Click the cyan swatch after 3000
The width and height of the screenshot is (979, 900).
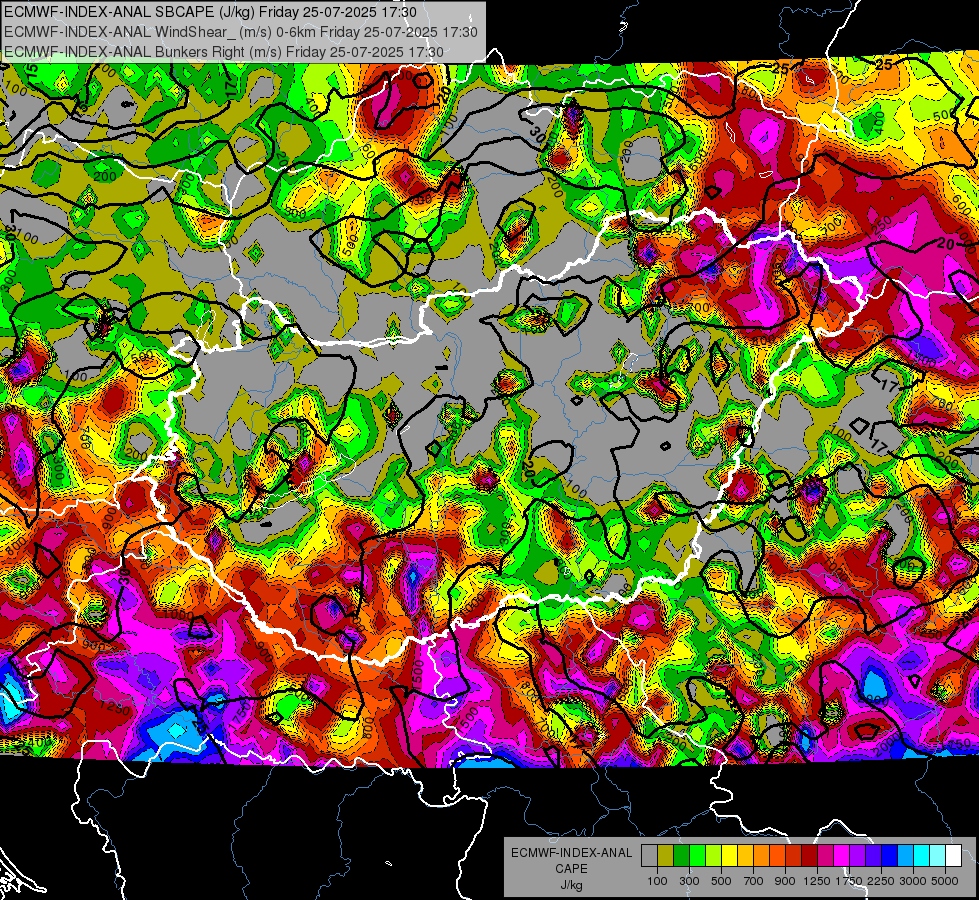click(922, 856)
